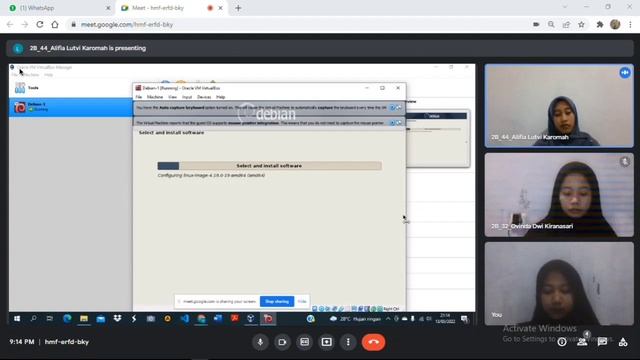Go forward in the browser
The width and height of the screenshot is (640, 360).
[25, 24]
